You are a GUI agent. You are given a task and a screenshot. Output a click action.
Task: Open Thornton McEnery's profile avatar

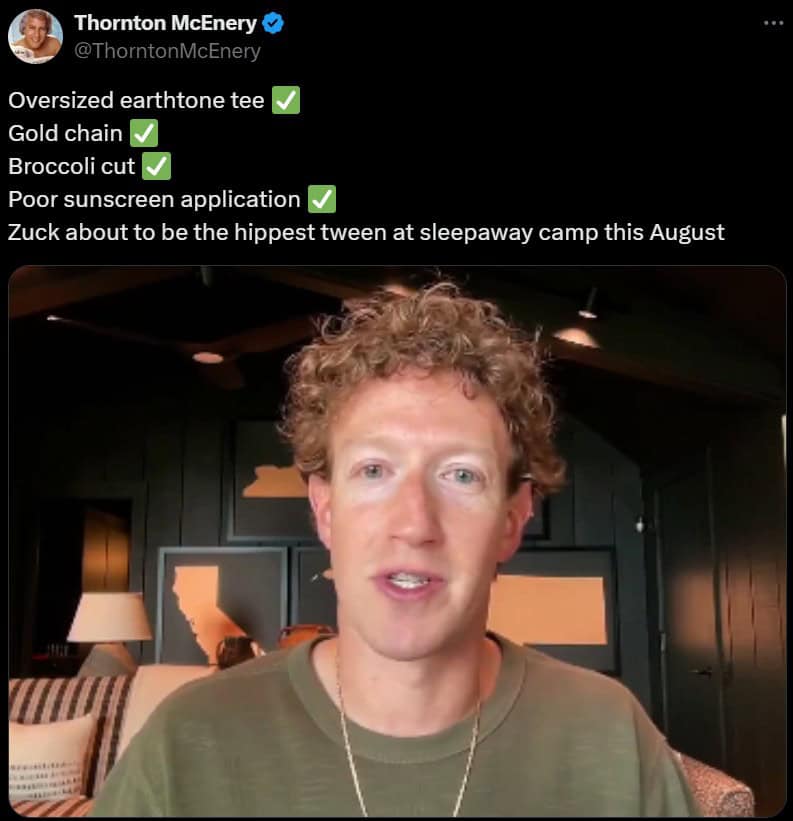pyautogui.click(x=36, y=37)
